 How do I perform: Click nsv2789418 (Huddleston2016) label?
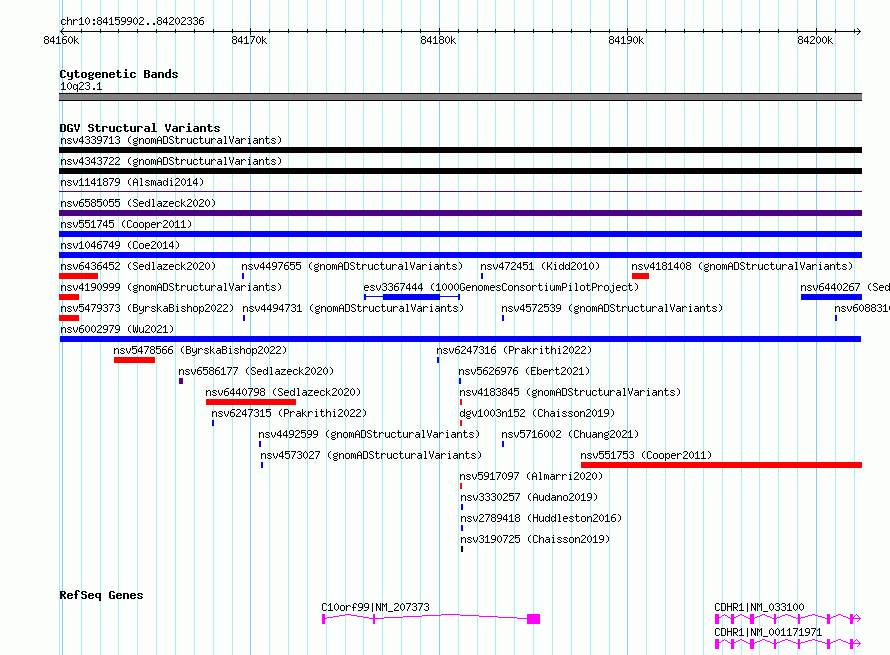pos(541,518)
